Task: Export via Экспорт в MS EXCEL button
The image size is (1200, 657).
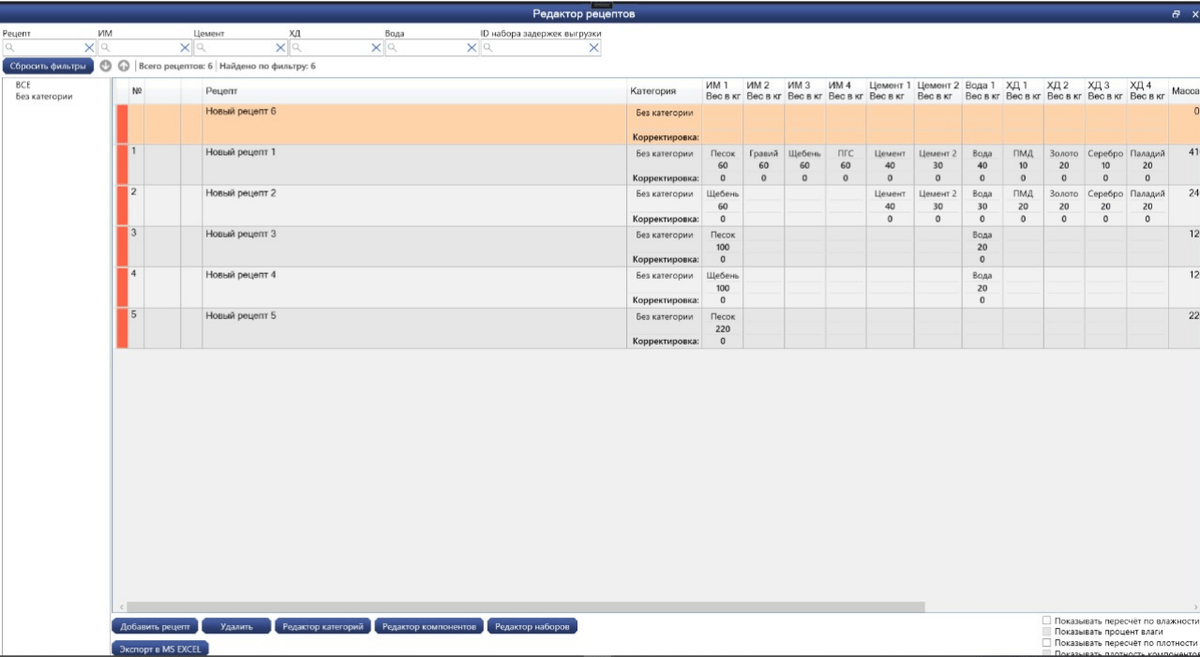Action: coord(160,649)
